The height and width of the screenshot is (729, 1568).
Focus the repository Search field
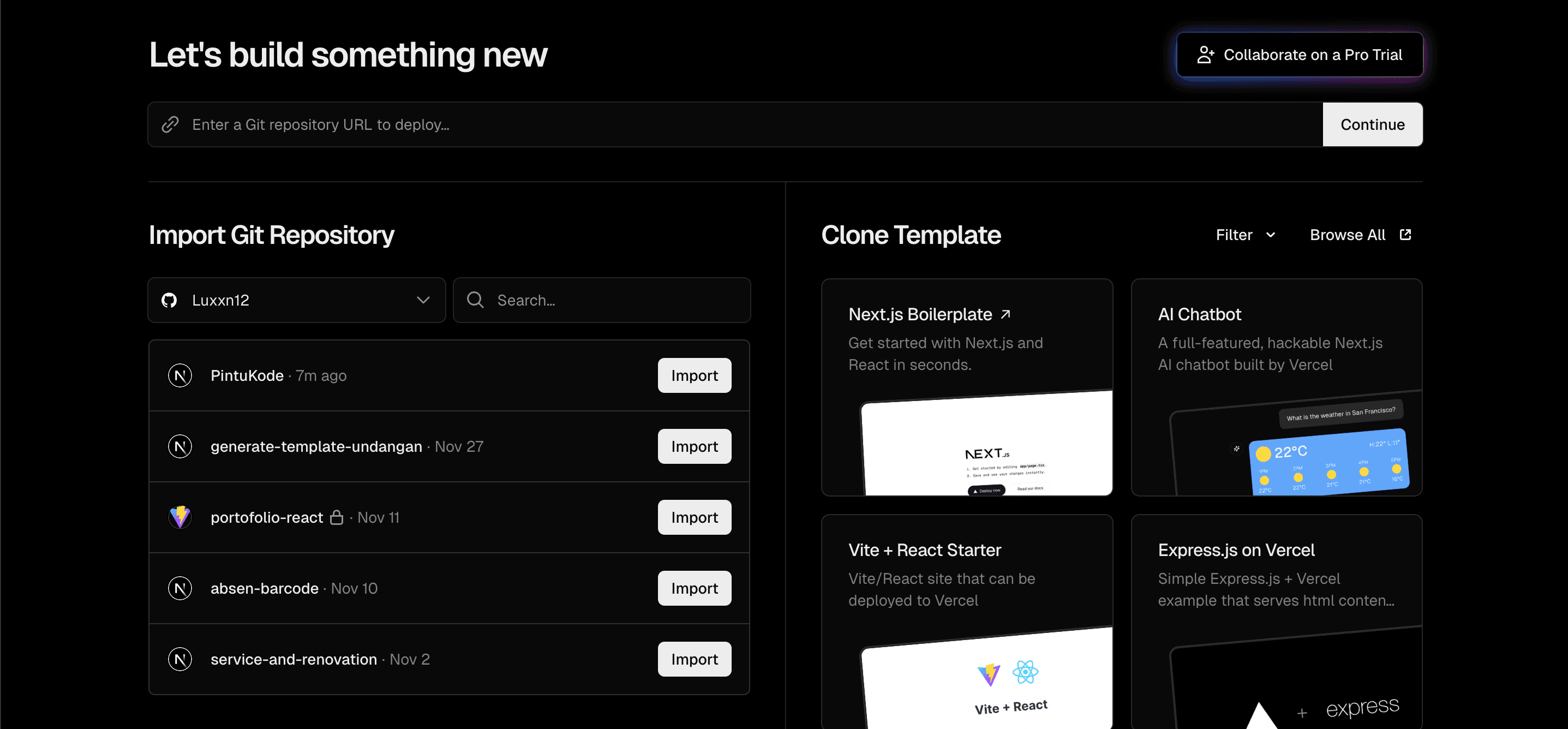[601, 300]
